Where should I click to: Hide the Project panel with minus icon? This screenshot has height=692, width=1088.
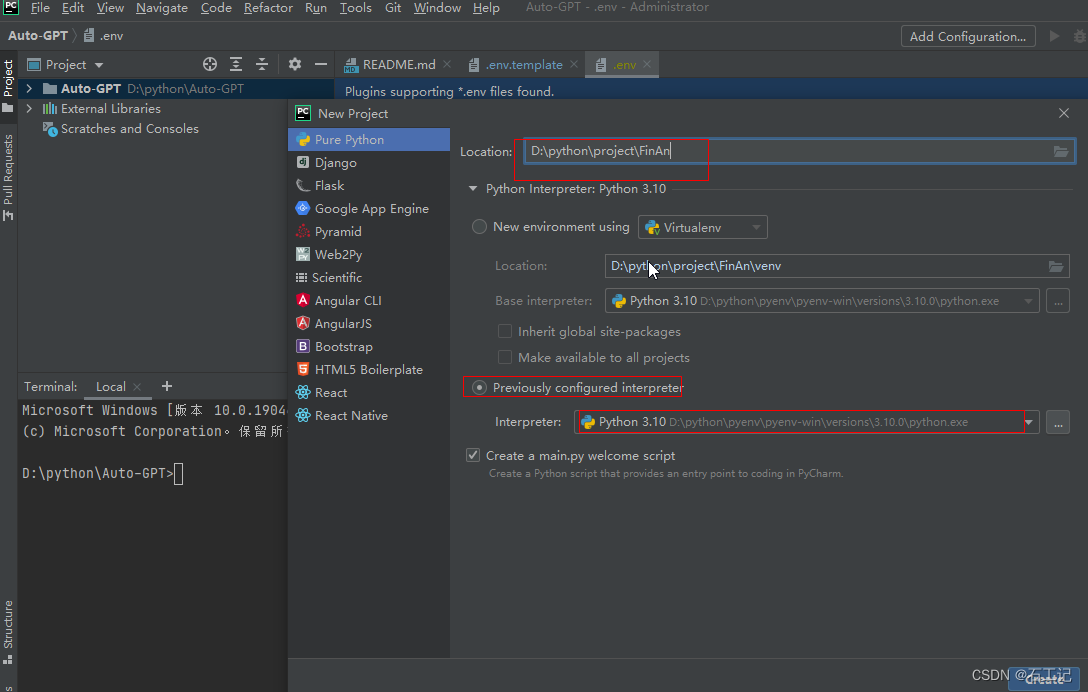pos(321,65)
